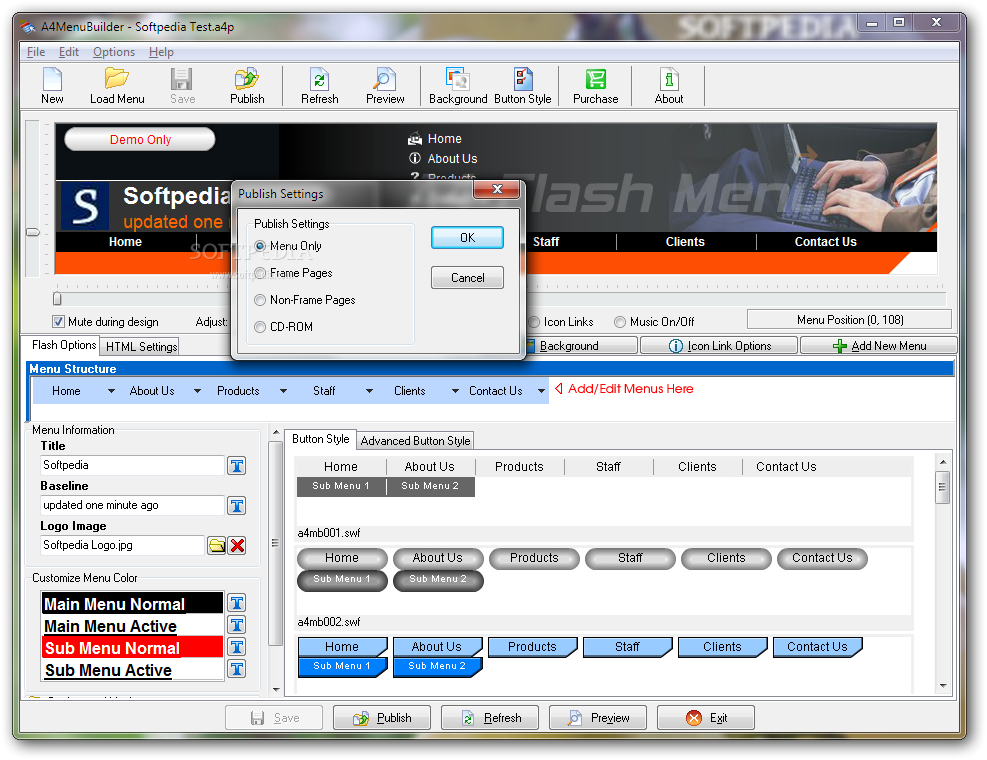Image resolution: width=987 pixels, height=760 pixels.
Task: Click the horizontal position slider handle
Action: pyautogui.click(x=57, y=298)
